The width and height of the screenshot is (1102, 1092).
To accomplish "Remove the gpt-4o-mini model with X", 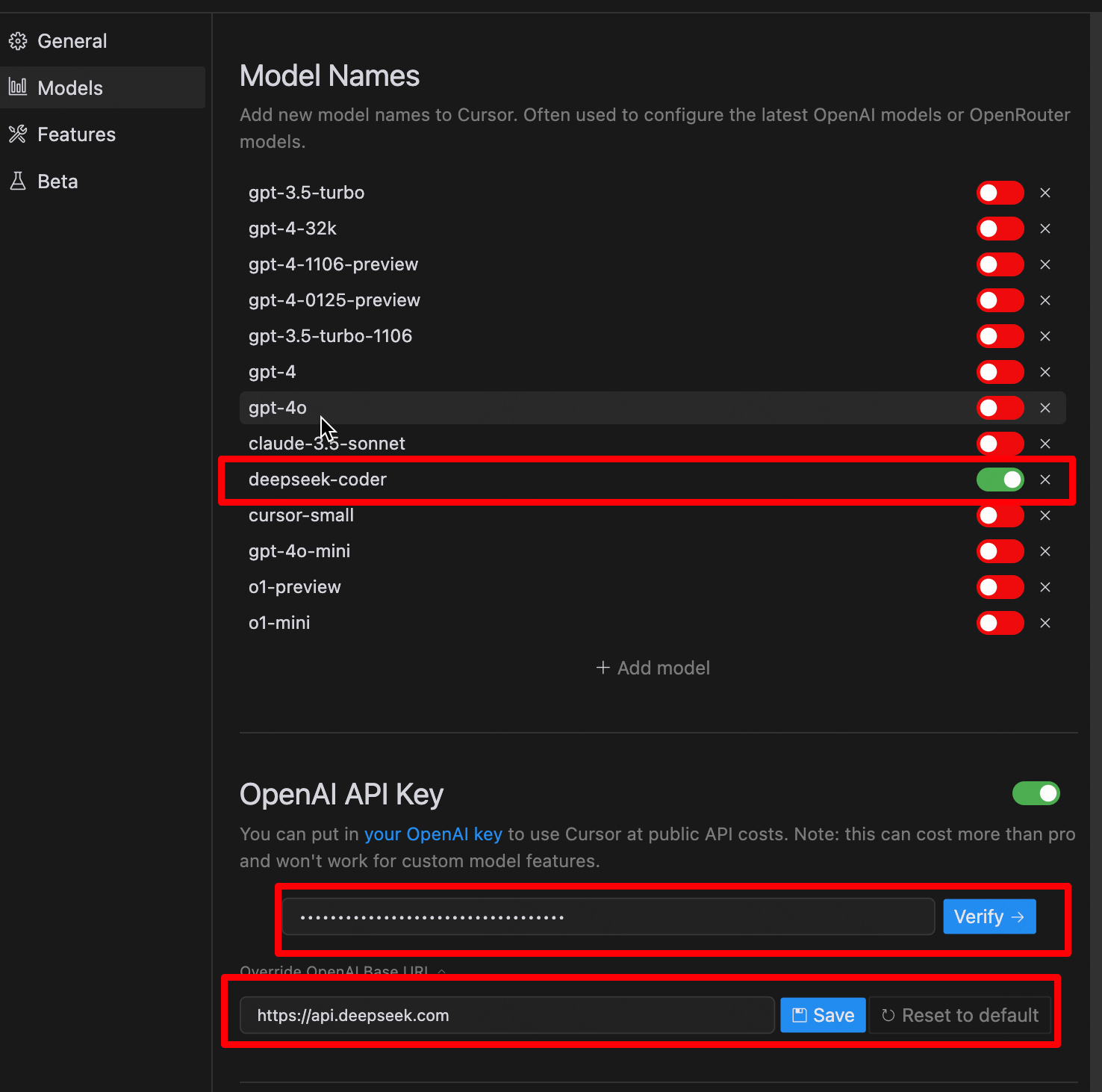I will pyautogui.click(x=1045, y=551).
